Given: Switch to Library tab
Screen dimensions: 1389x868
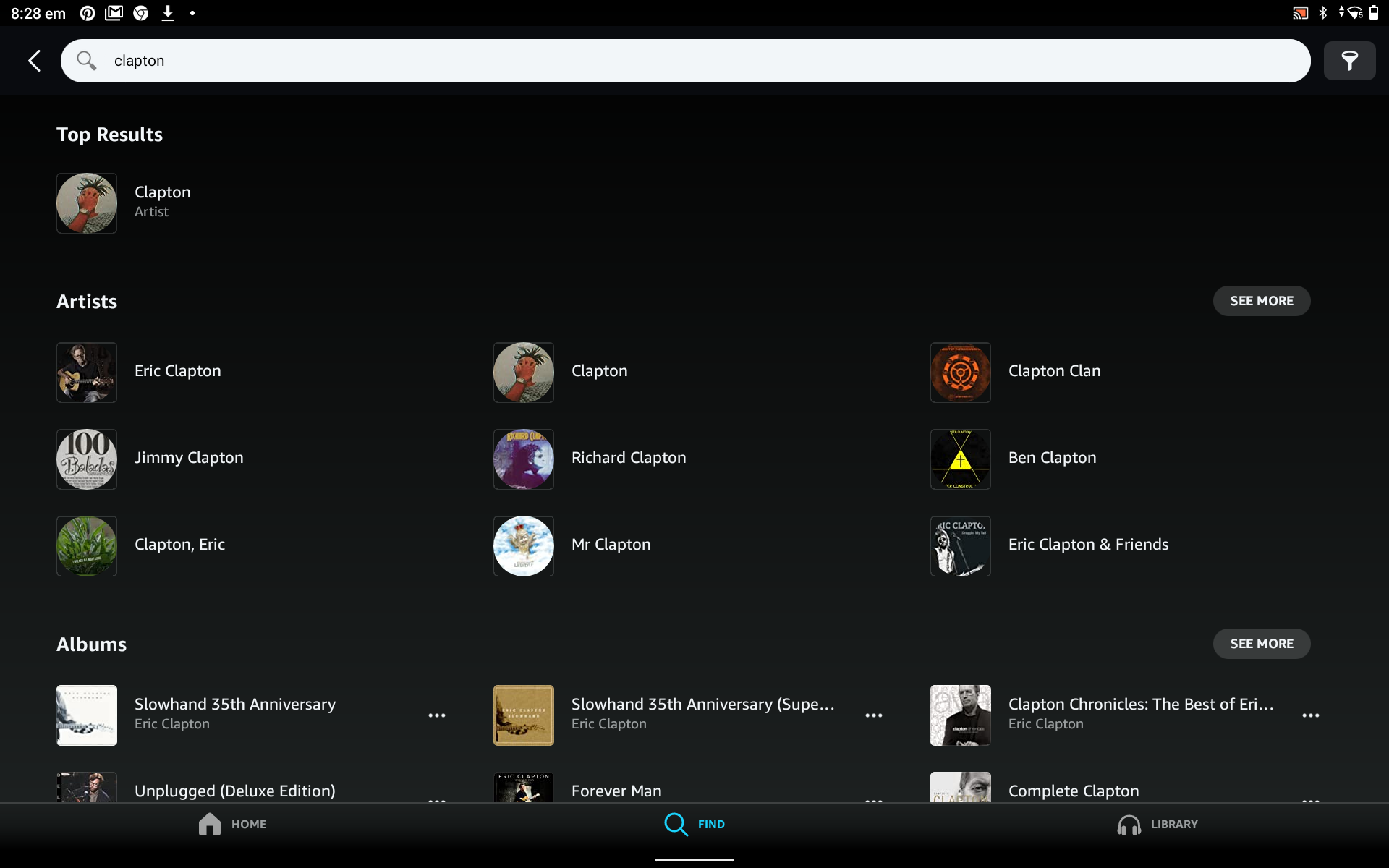Looking at the screenshot, I should 1157,824.
